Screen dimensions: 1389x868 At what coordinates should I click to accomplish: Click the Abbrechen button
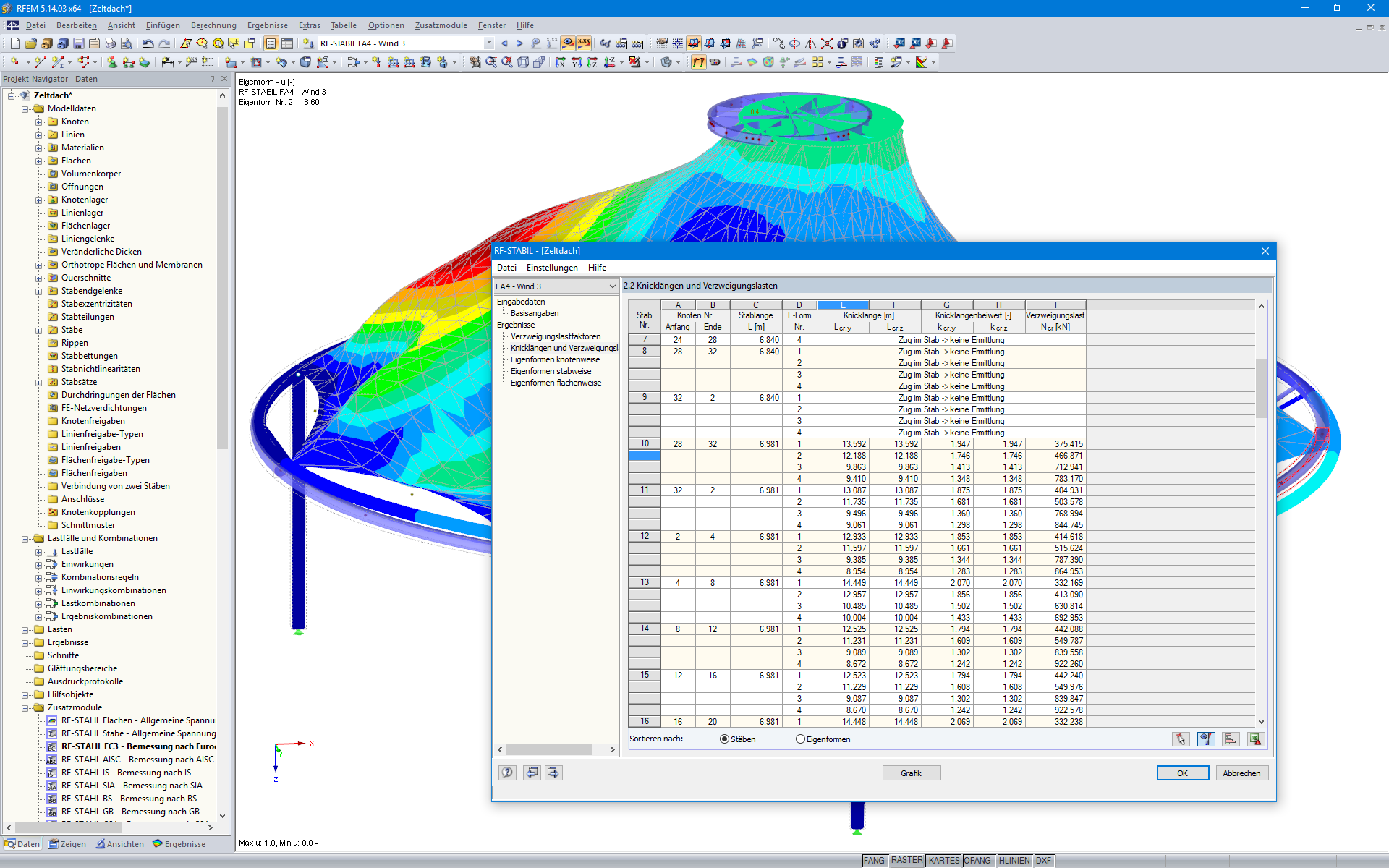[1241, 773]
